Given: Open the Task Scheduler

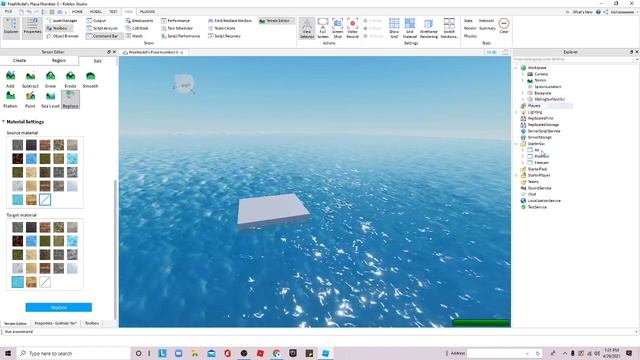Looking at the screenshot, I should [177, 28].
